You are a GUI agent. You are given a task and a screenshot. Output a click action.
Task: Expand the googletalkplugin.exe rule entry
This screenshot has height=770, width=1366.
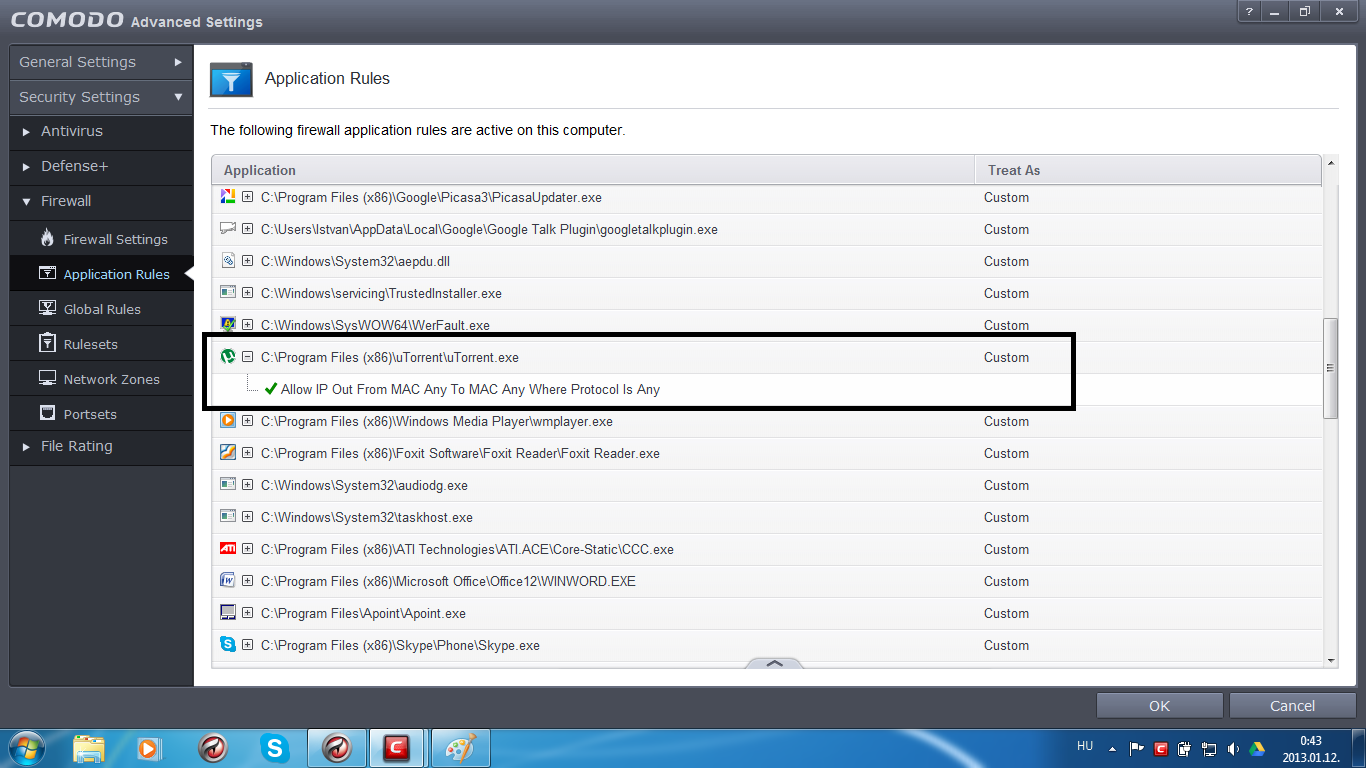tap(248, 229)
